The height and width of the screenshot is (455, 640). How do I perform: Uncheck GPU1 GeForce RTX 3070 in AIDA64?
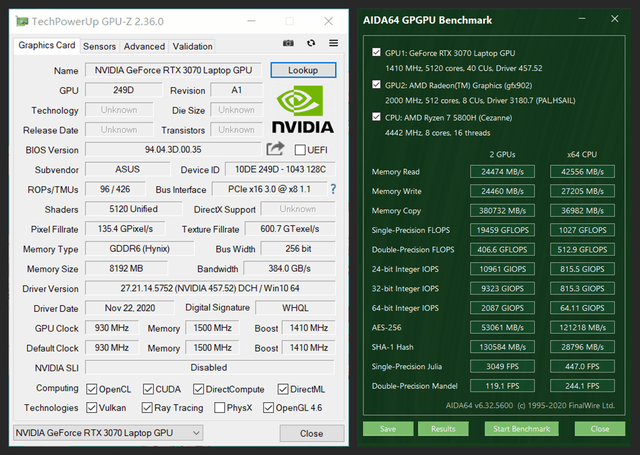[x=376, y=52]
